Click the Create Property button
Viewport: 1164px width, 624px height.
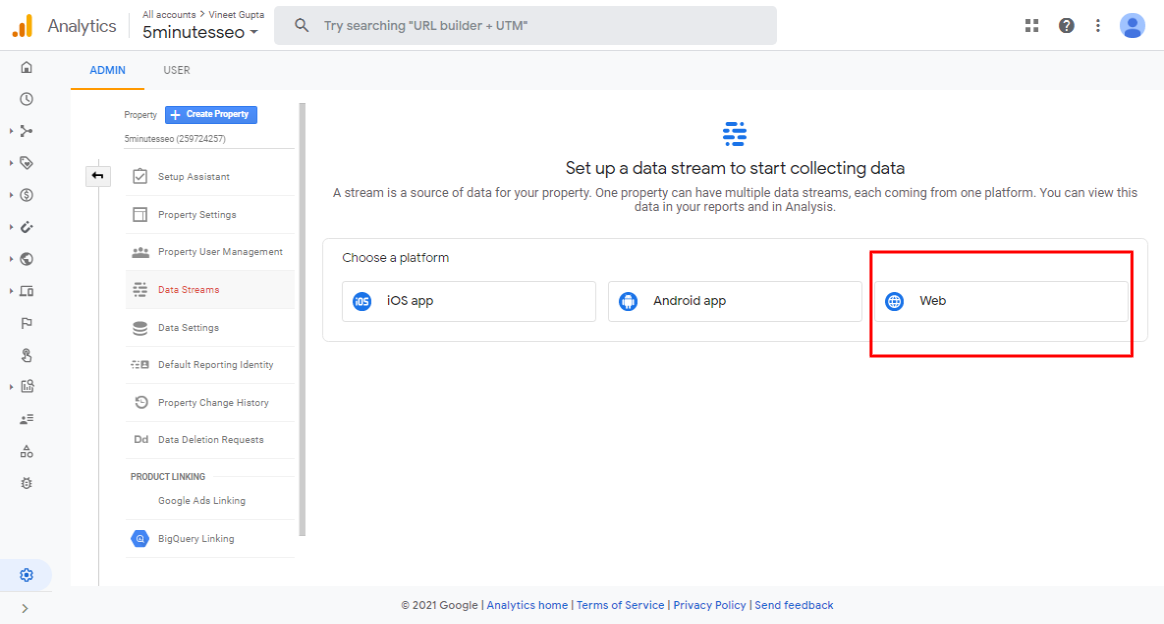point(210,114)
